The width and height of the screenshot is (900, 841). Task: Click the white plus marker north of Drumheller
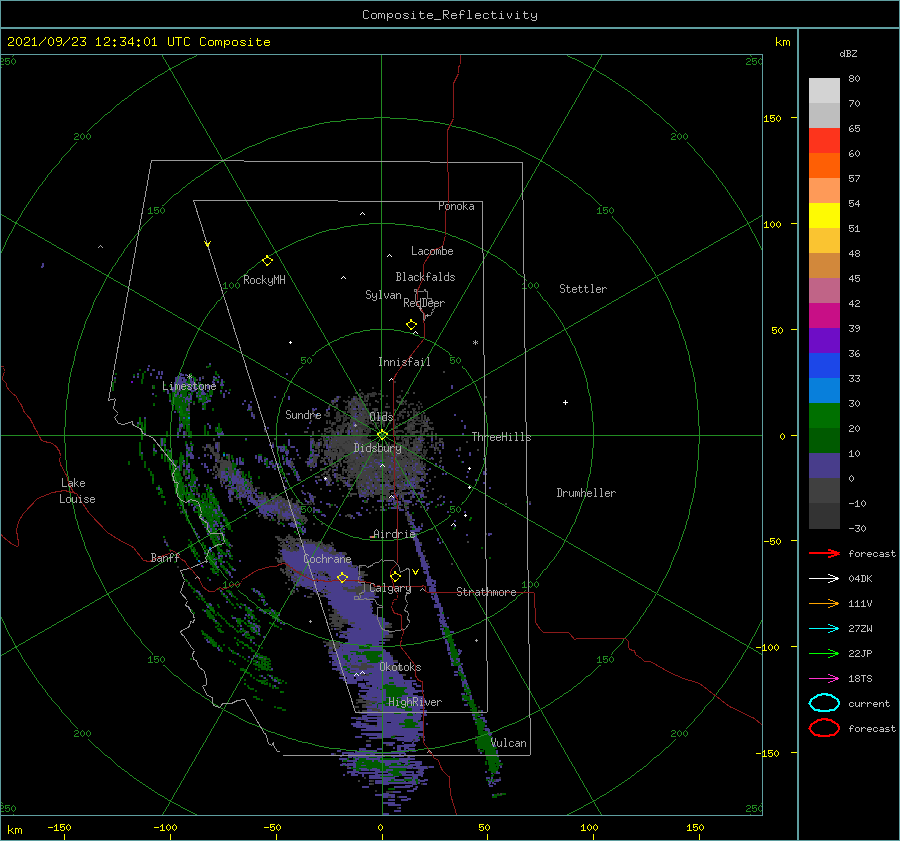tap(565, 402)
